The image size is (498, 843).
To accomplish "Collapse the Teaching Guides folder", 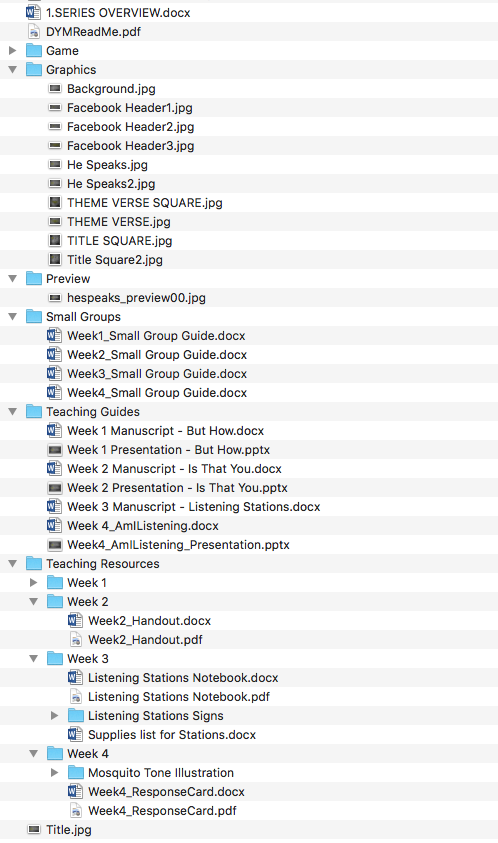I will tap(13, 412).
